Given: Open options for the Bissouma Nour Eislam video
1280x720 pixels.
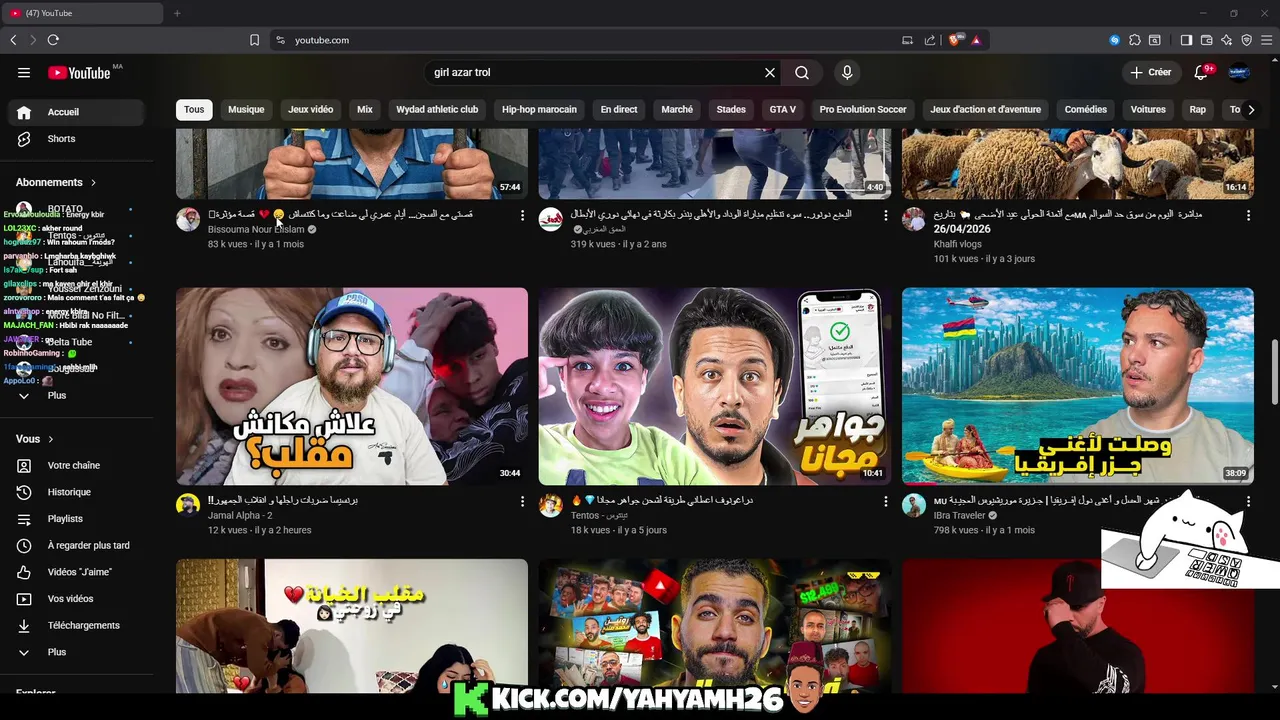Looking at the screenshot, I should click(522, 215).
